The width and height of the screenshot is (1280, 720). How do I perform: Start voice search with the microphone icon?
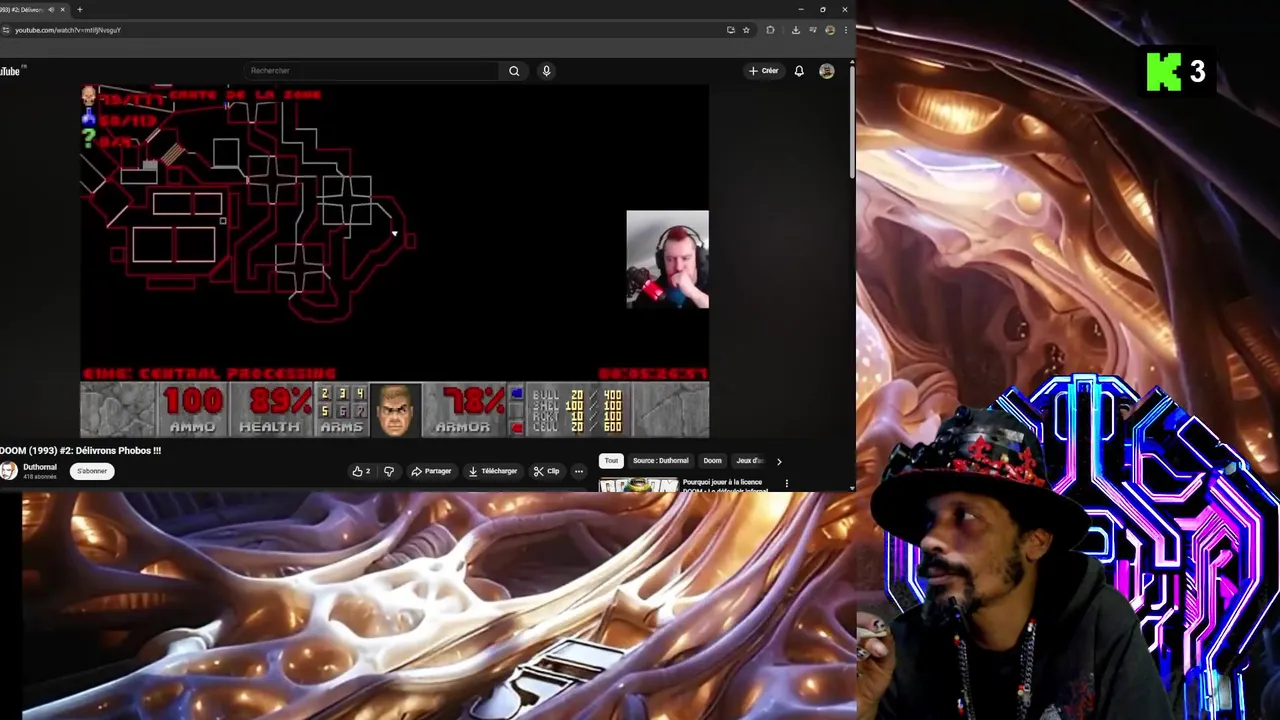(x=546, y=71)
